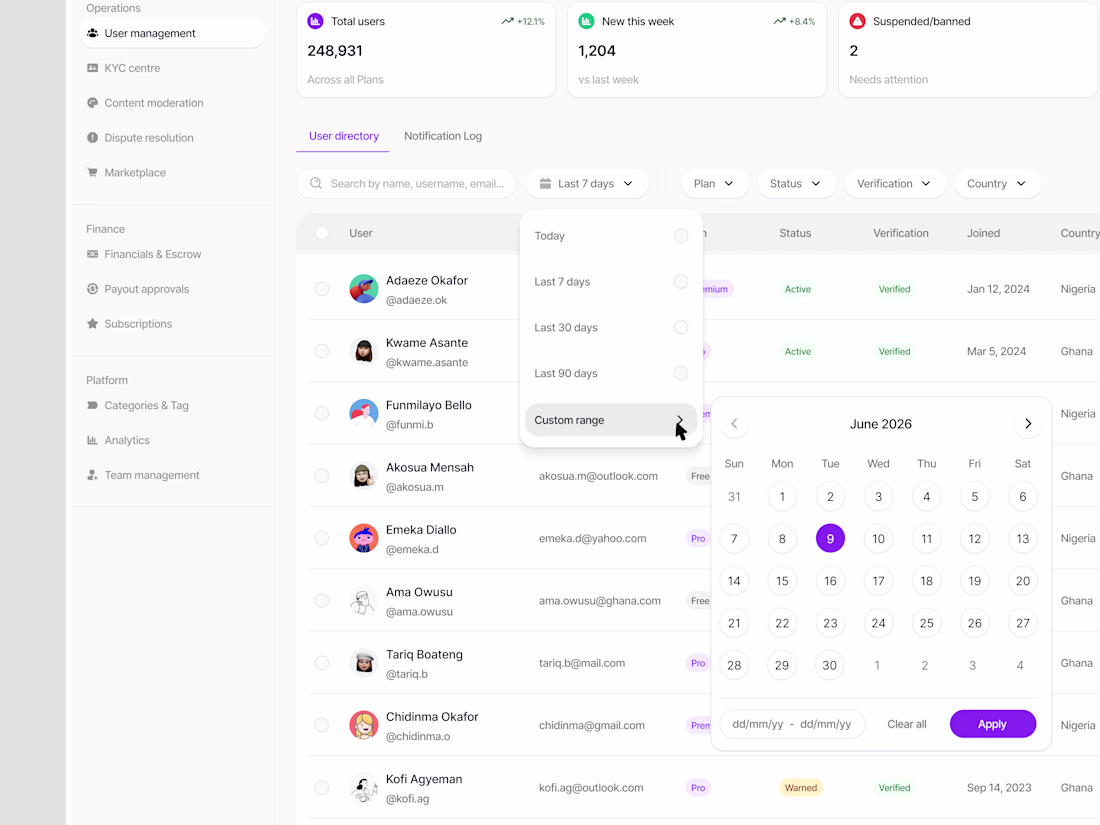
Task: Go to the previous month in calendar
Action: pos(735,424)
